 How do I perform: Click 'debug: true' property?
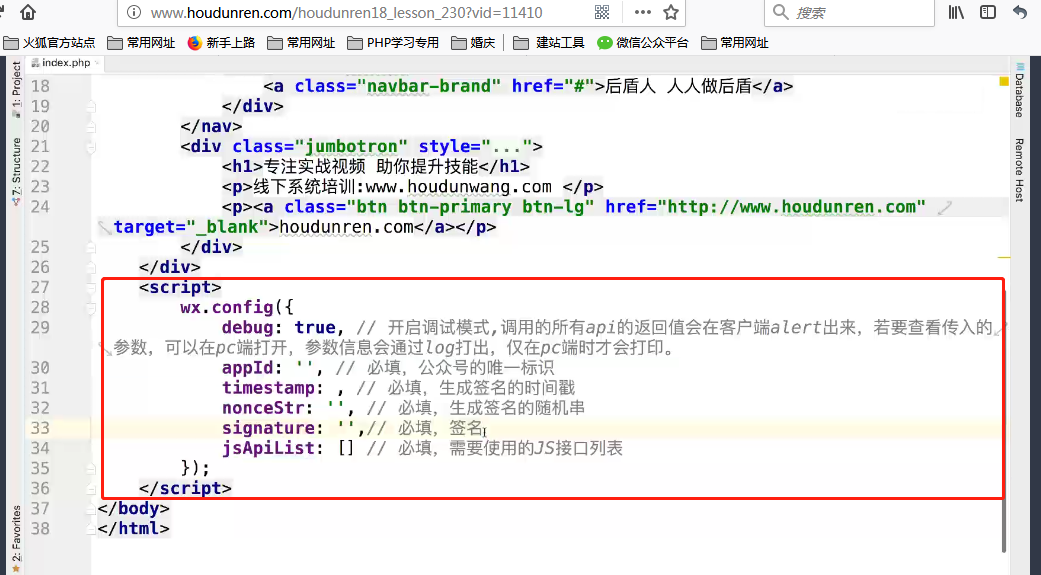point(278,328)
